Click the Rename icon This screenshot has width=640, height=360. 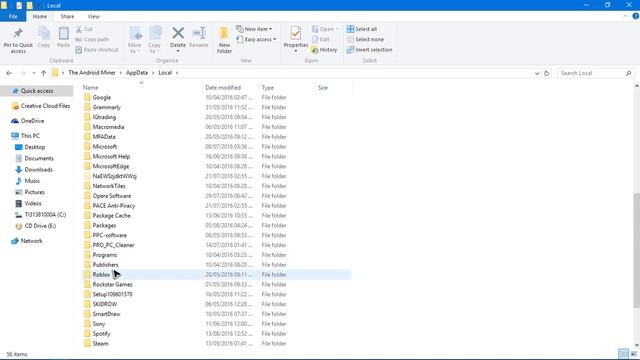199,33
